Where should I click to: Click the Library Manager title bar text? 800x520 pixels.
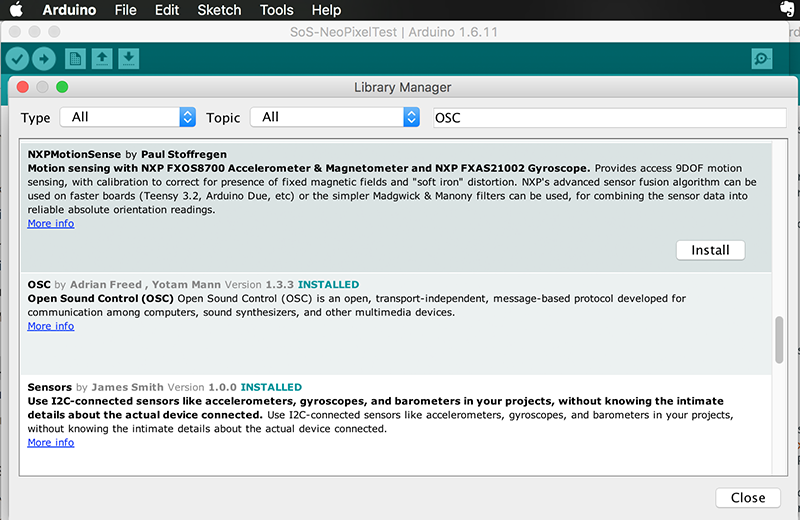pyautogui.click(x=403, y=87)
